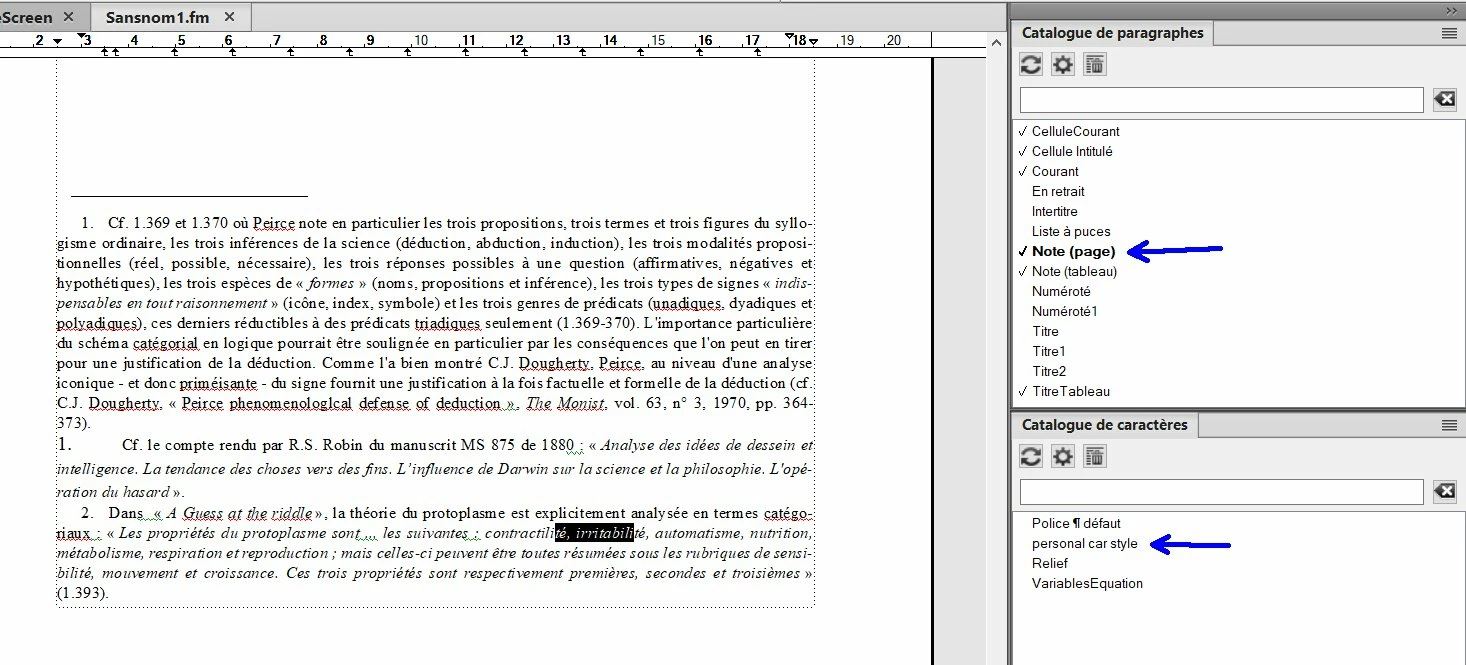Apply the Liste à puces format
Screen dimensions: 1466x665
tap(1071, 231)
